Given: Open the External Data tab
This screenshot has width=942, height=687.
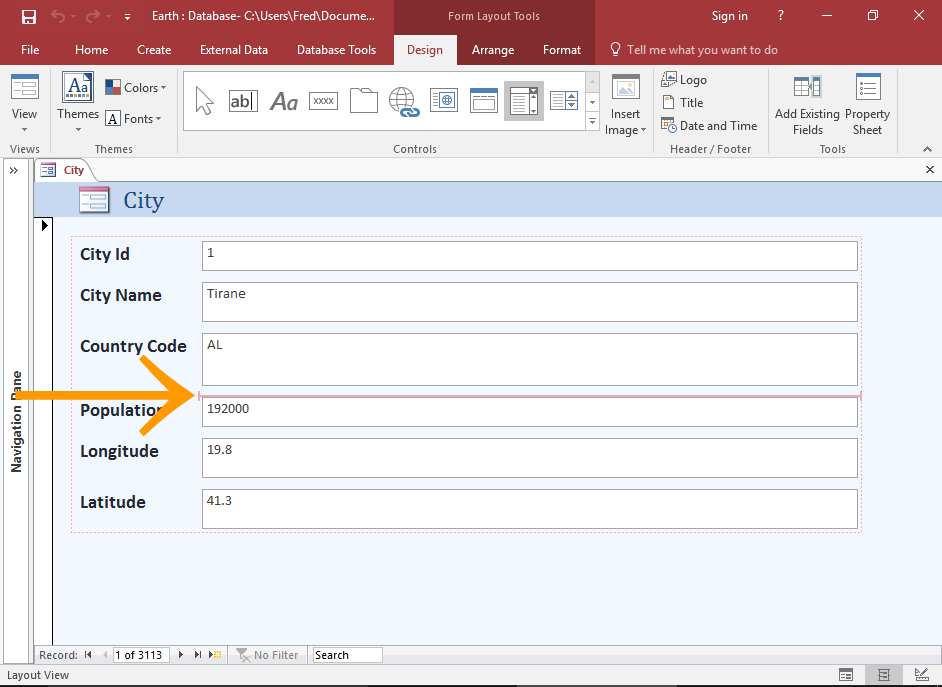Looking at the screenshot, I should coord(234,50).
